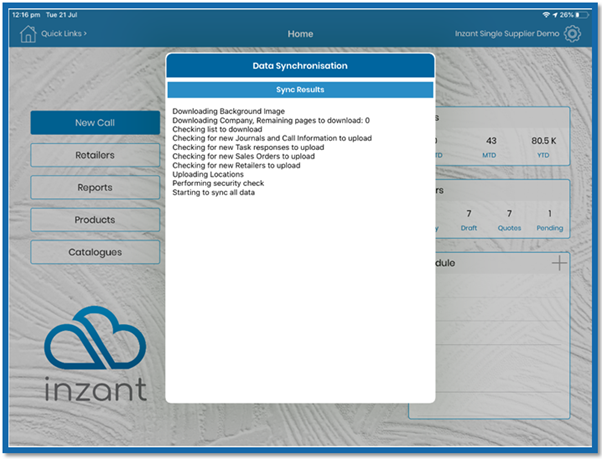The image size is (602, 459).
Task: Open the settings gear icon
Action: click(572, 34)
